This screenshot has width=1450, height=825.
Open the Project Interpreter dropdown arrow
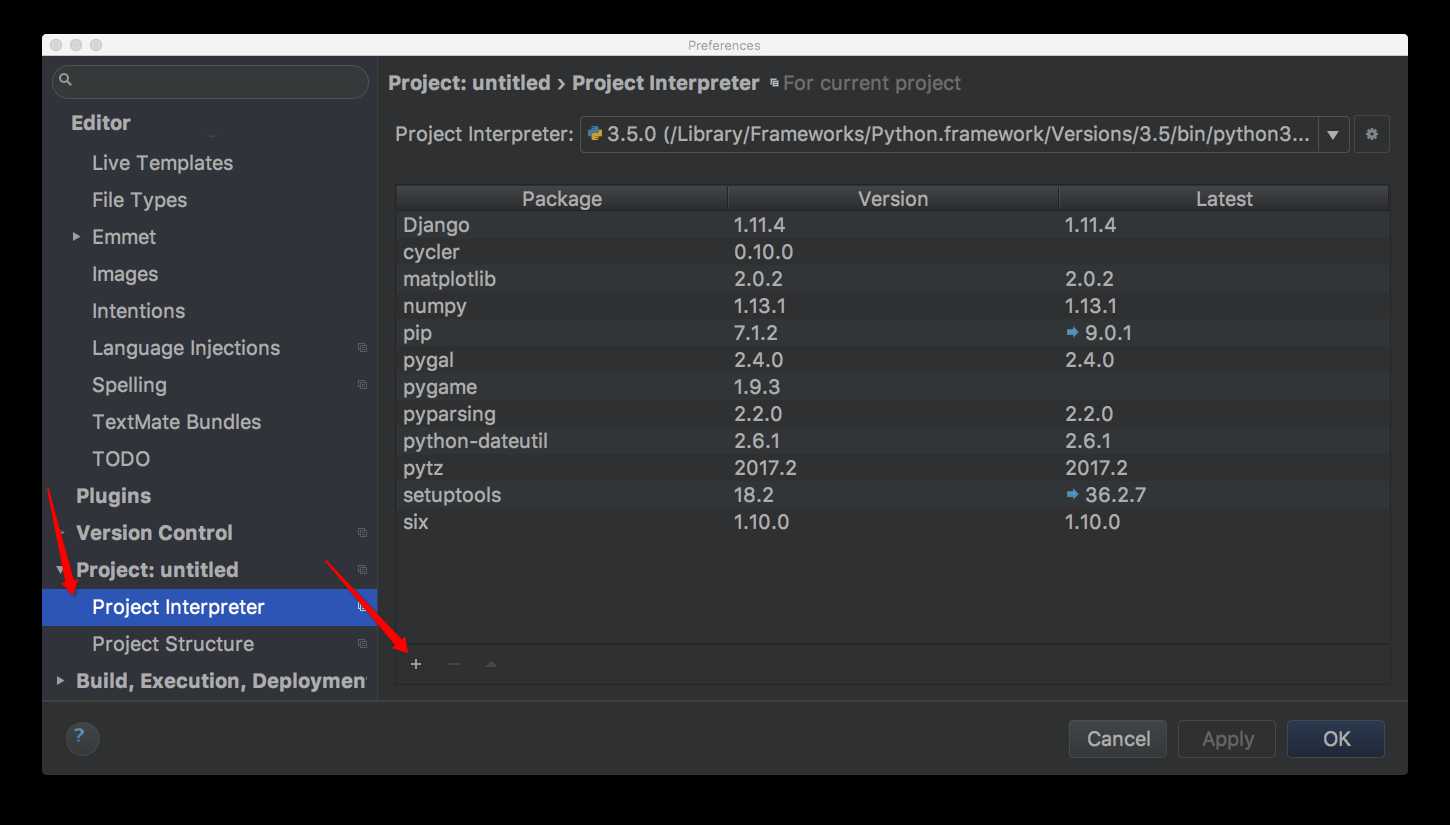coord(1333,135)
